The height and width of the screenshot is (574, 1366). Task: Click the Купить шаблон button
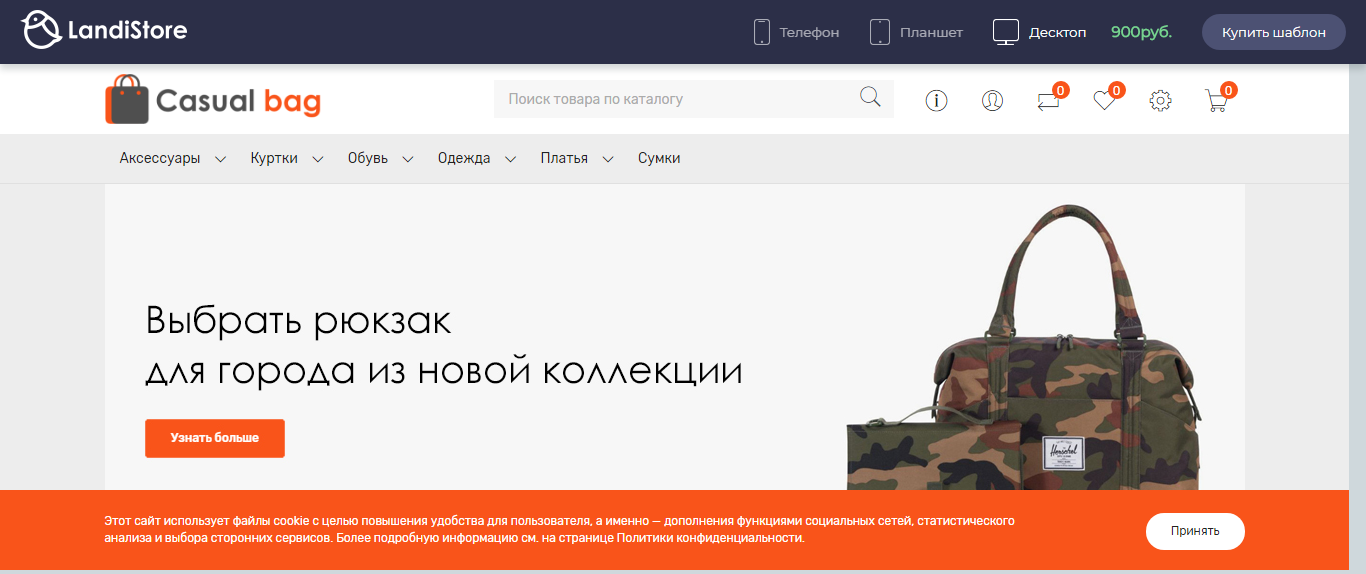click(x=1273, y=32)
